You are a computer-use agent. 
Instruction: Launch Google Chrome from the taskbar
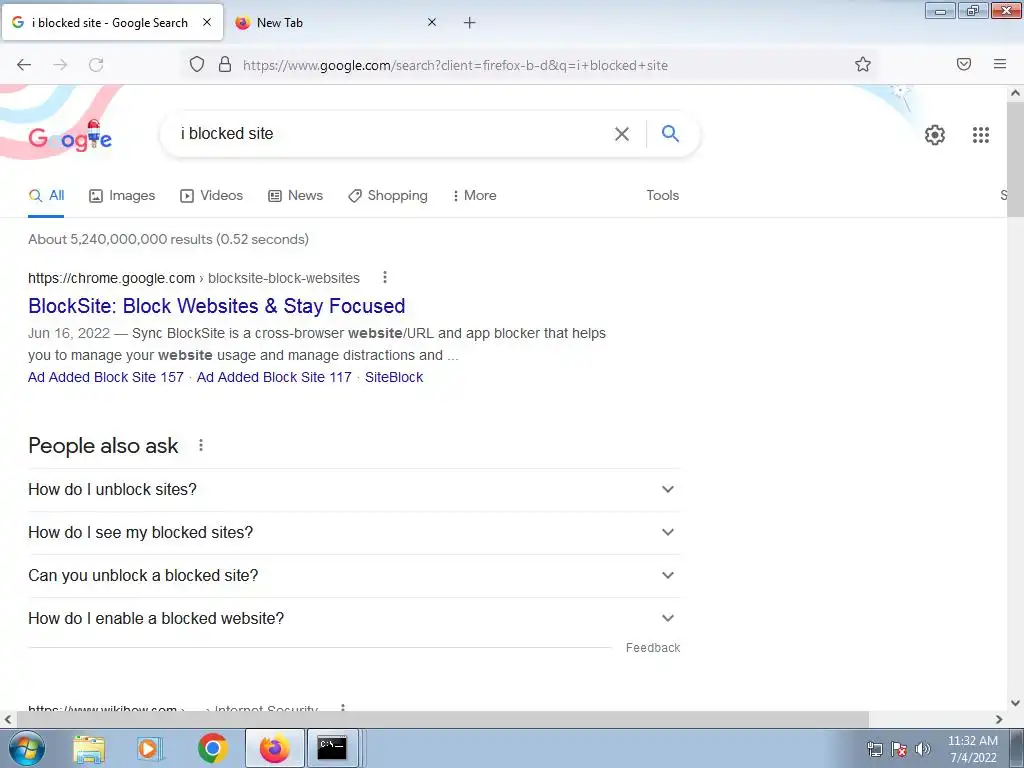coord(212,748)
